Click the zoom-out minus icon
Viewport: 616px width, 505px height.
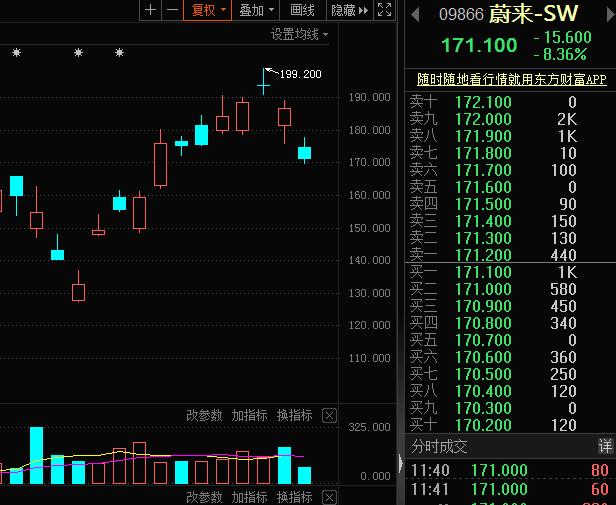tap(172, 10)
